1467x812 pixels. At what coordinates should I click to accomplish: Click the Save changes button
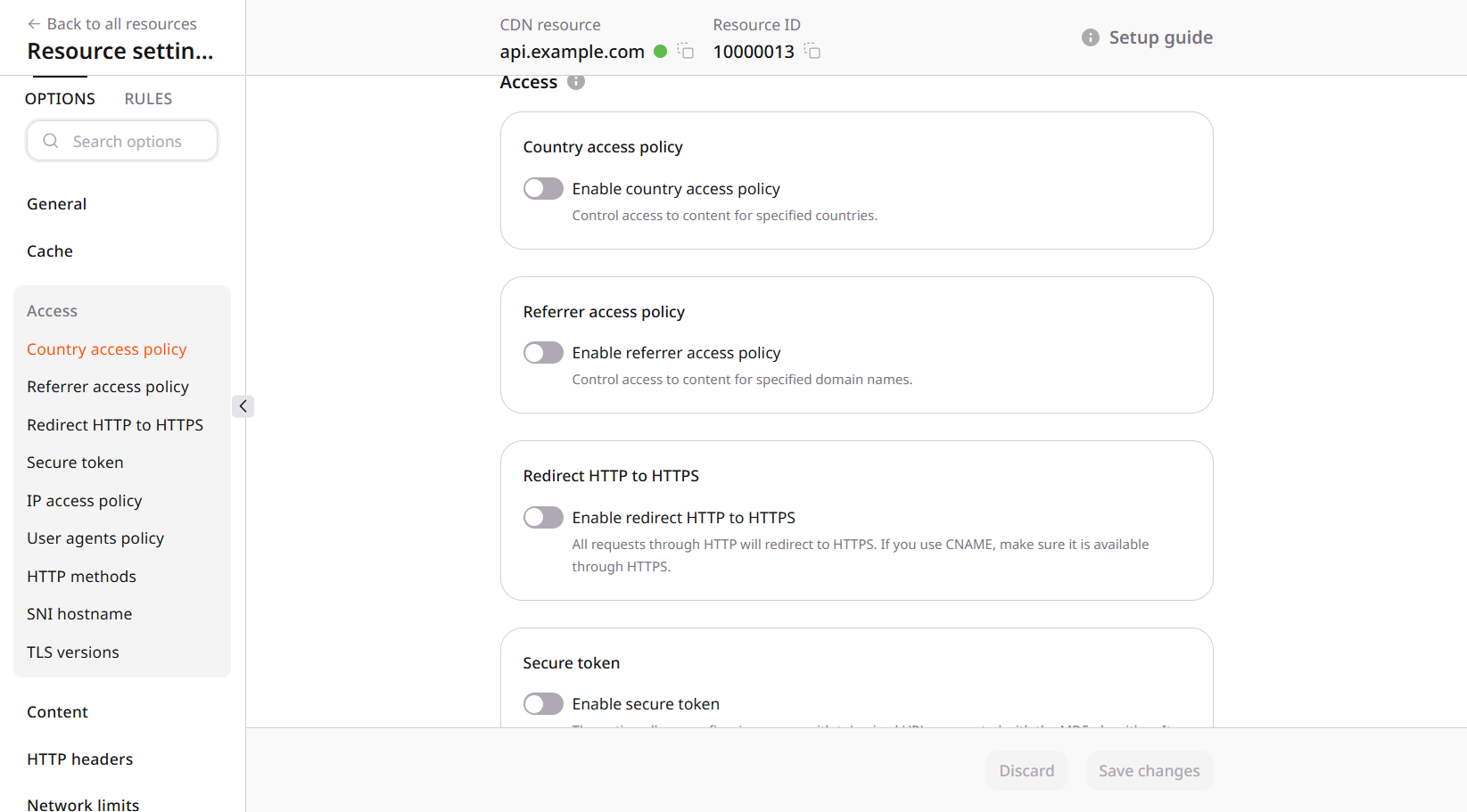click(1150, 771)
